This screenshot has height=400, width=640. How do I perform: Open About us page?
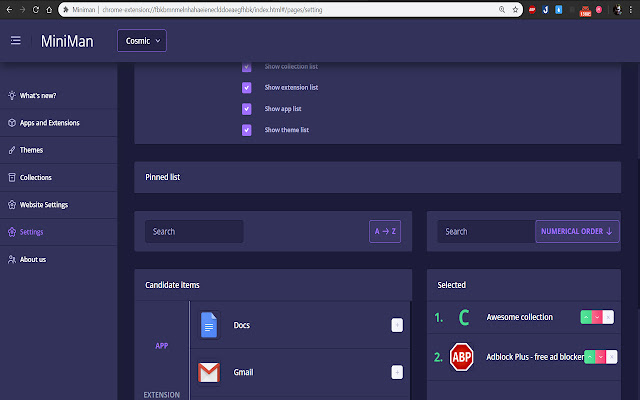pyautogui.click(x=58, y=259)
